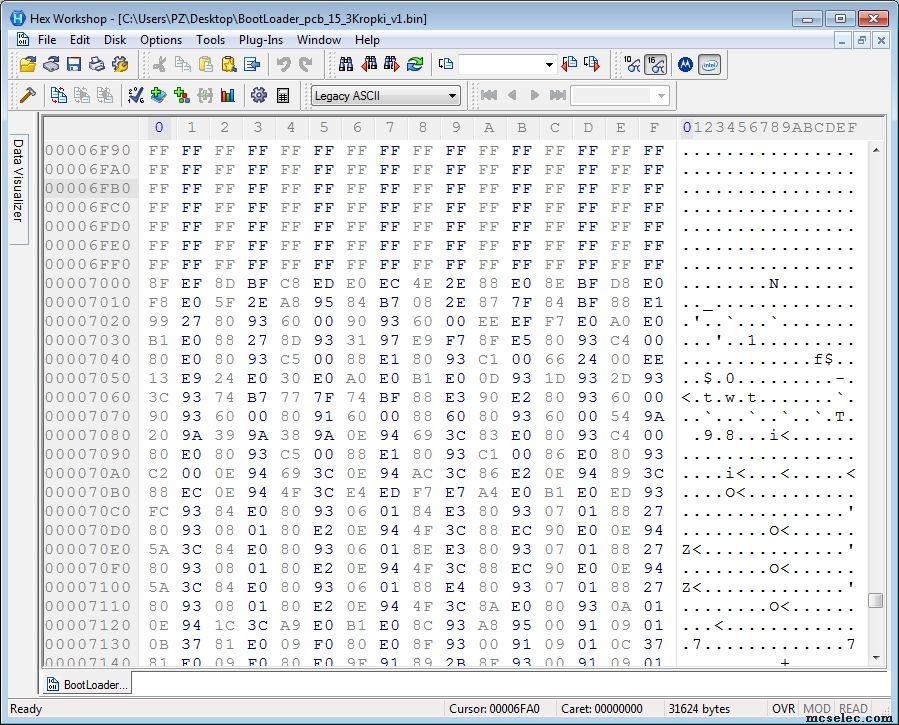
Task: Click the Redo arrow icon
Action: tap(306, 64)
